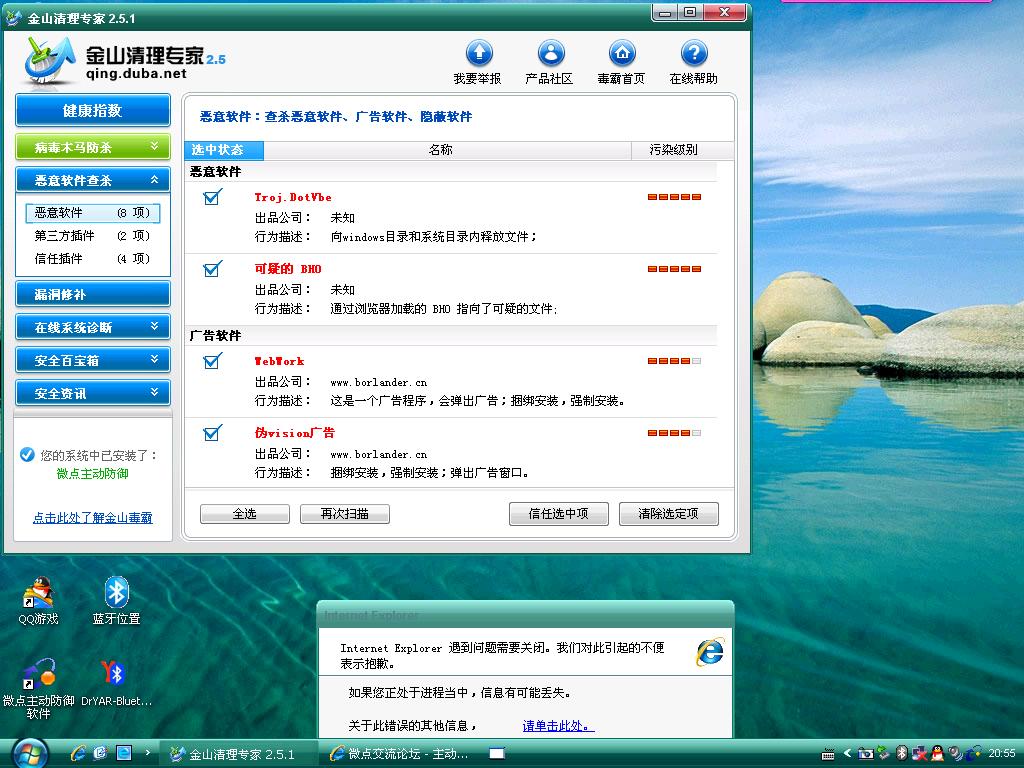The width and height of the screenshot is (1024, 768).
Task: Uncheck the 可疑的 BHO checkbox
Action: [212, 268]
